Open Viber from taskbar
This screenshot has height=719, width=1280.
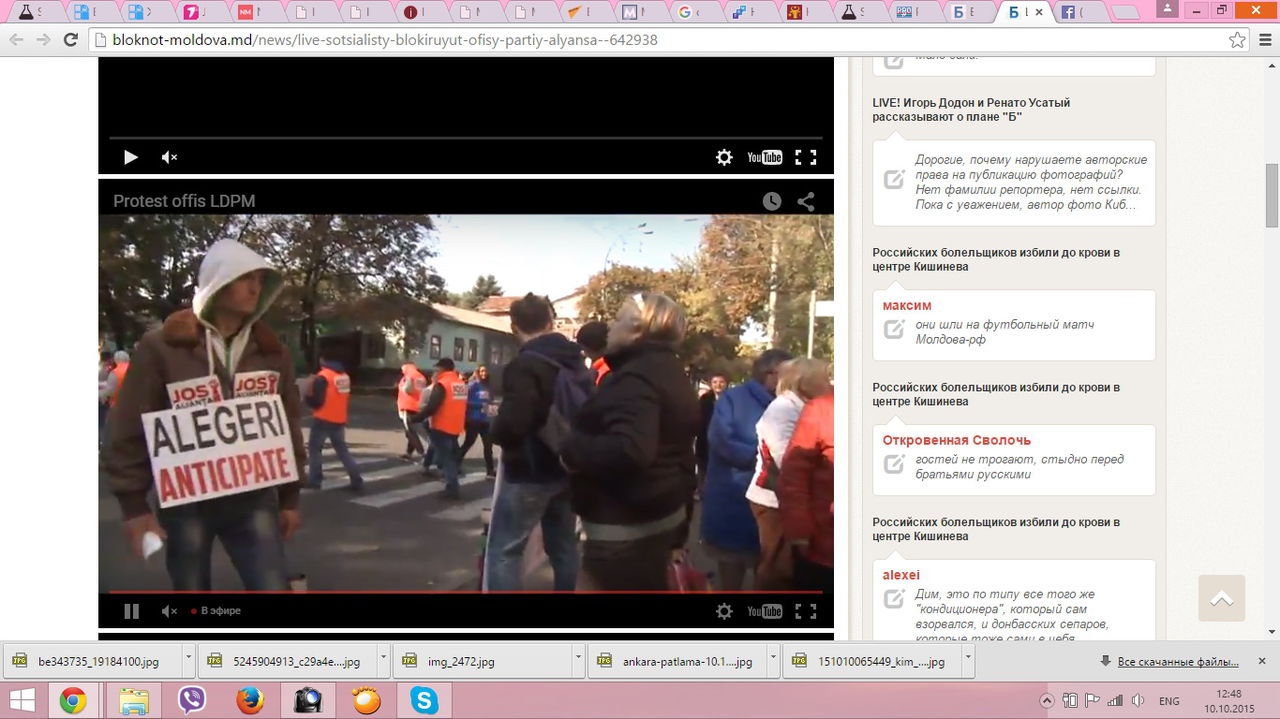191,700
